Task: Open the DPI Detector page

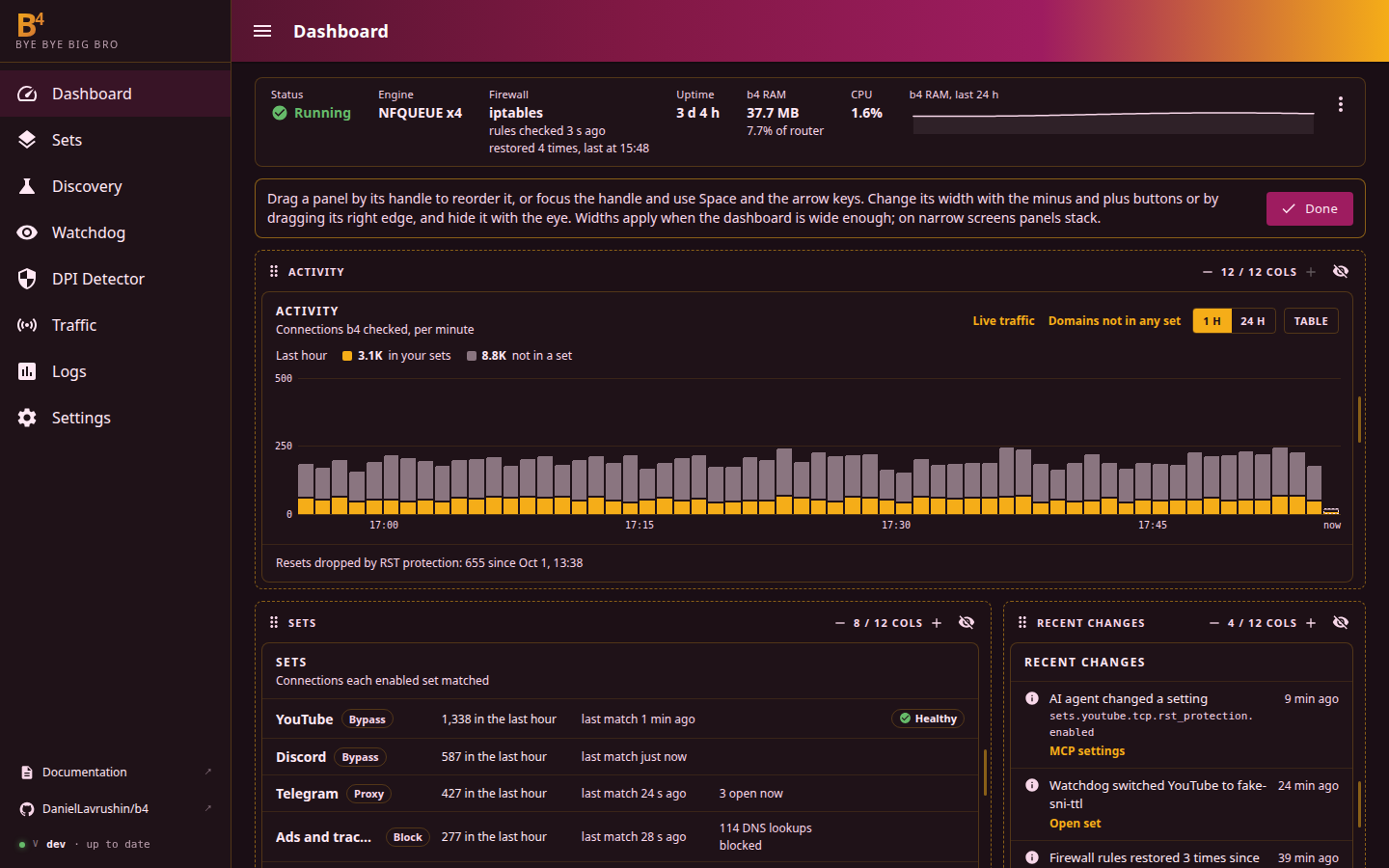Action: (116, 279)
